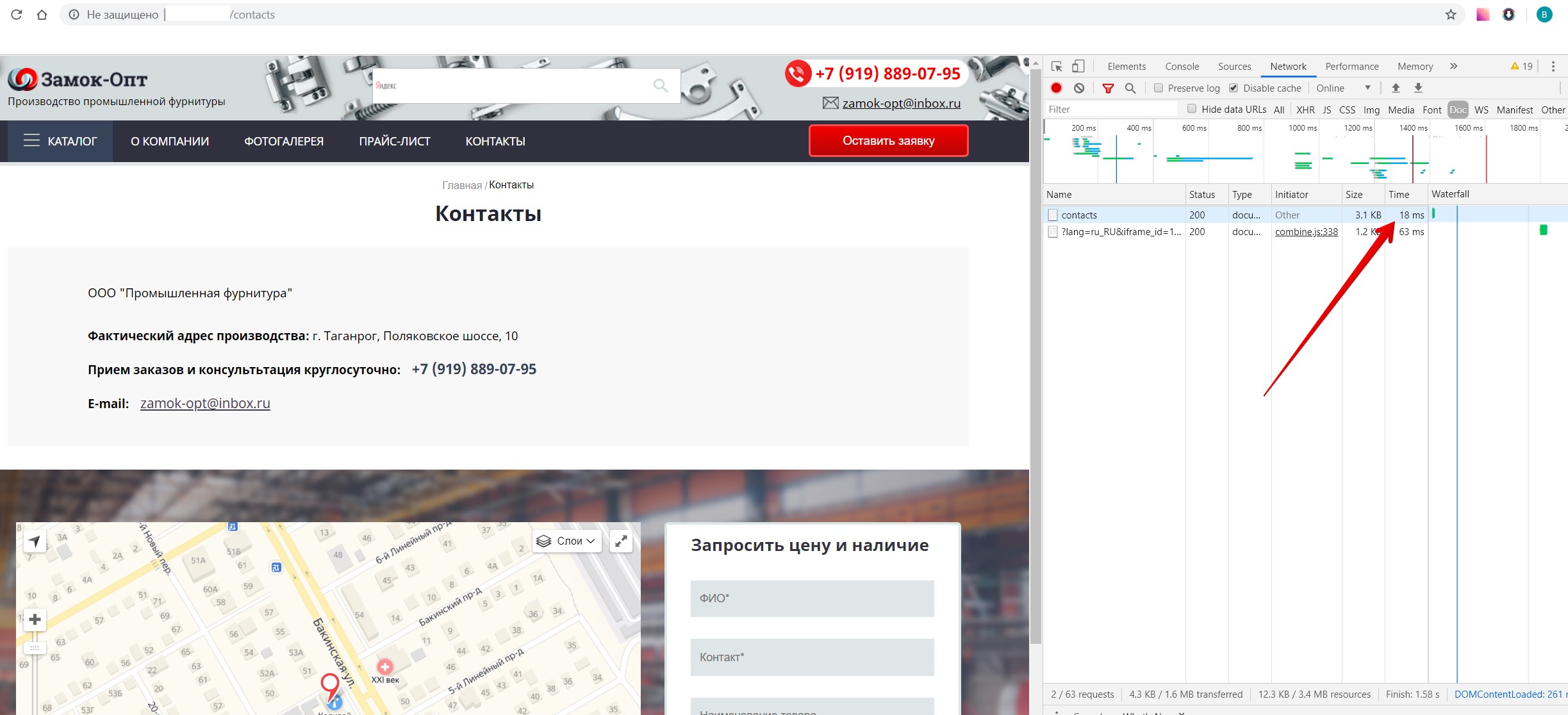
Task: Clear network log with the clear icon
Action: [x=1079, y=88]
